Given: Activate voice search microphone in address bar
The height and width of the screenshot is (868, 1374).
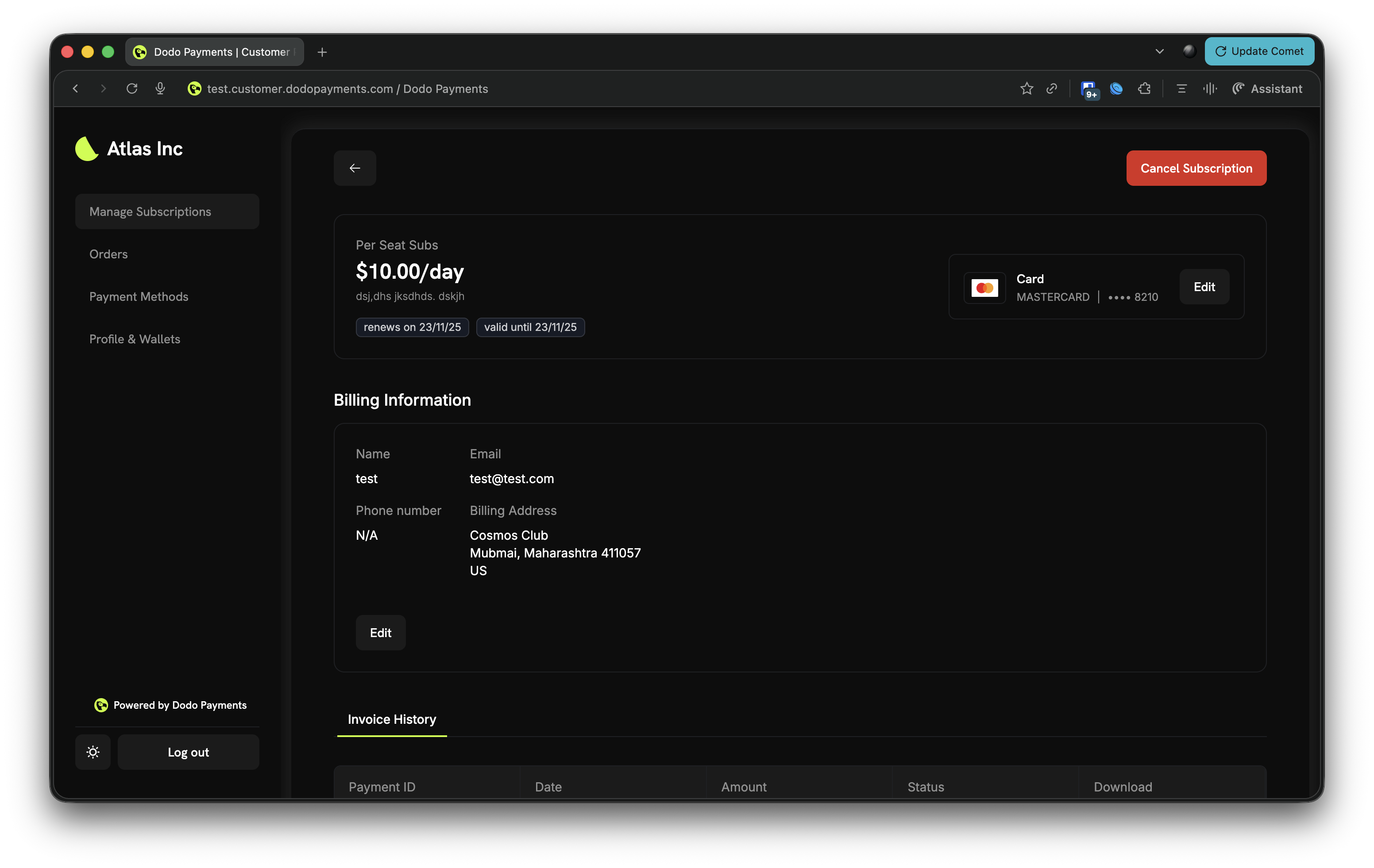Looking at the screenshot, I should pos(160,88).
